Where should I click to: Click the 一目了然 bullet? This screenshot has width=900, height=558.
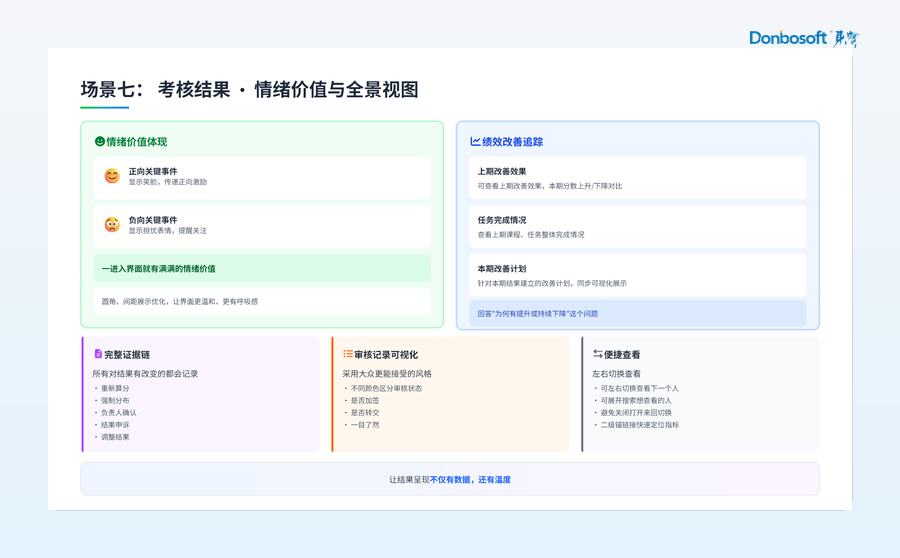pos(364,425)
